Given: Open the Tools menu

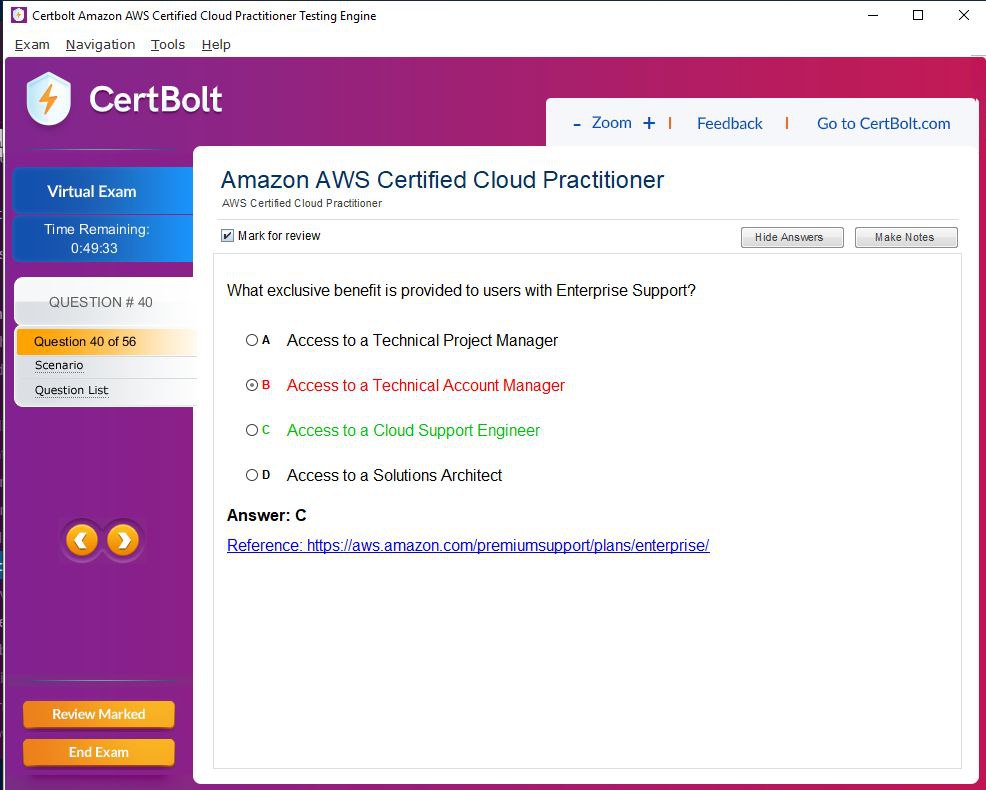Looking at the screenshot, I should [x=168, y=45].
